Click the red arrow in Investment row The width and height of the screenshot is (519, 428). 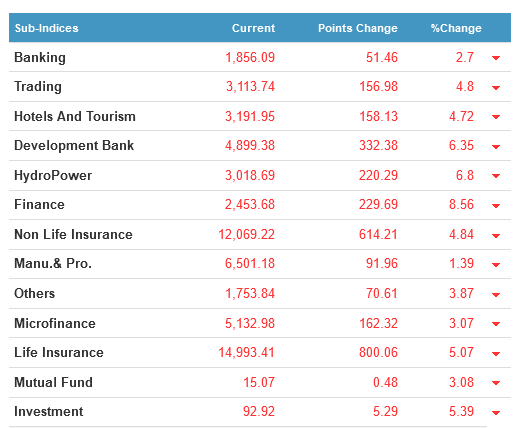(x=496, y=413)
